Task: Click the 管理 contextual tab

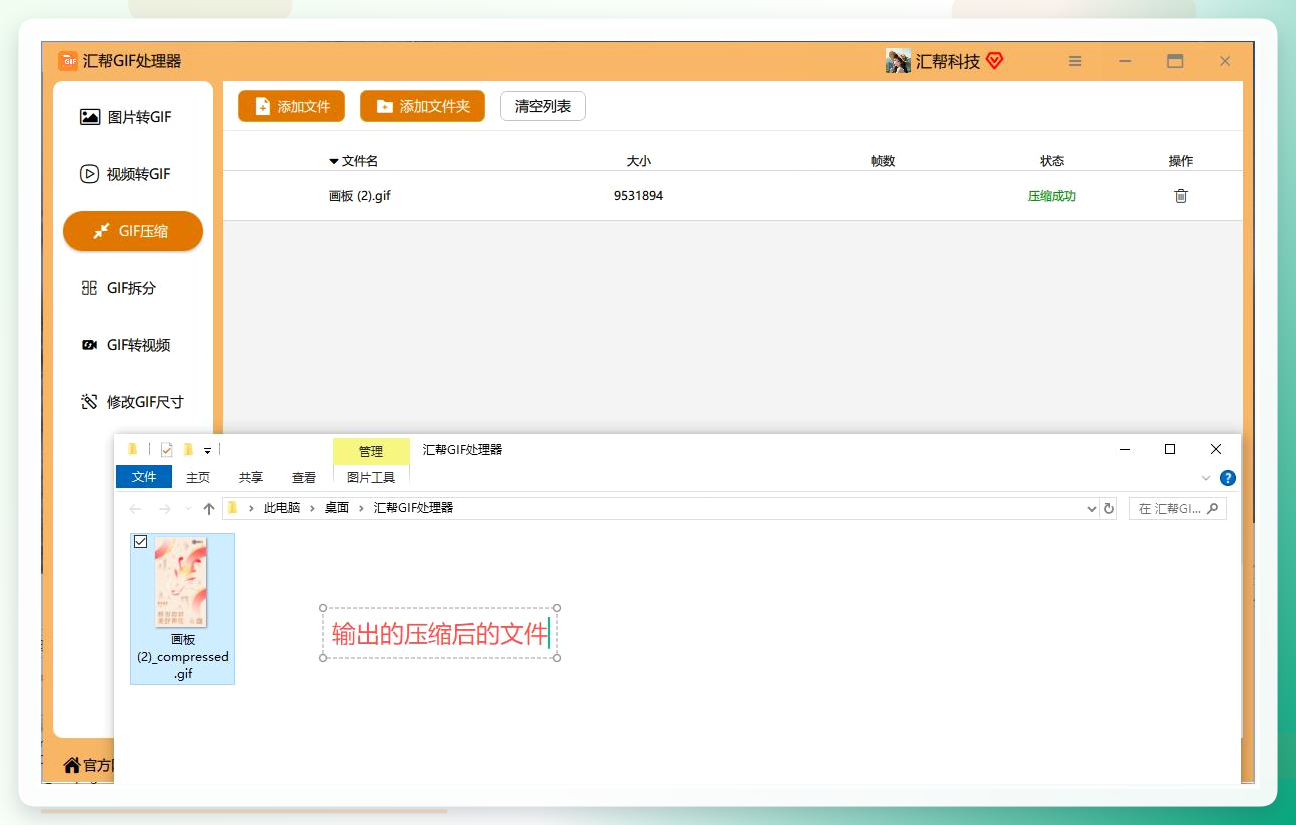Action: [x=371, y=451]
